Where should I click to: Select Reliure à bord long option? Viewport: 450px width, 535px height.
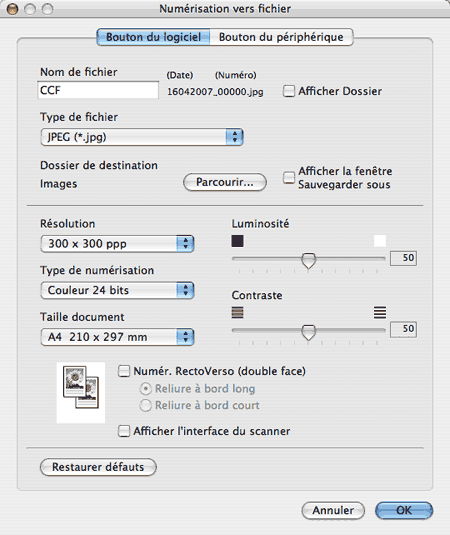(145, 389)
